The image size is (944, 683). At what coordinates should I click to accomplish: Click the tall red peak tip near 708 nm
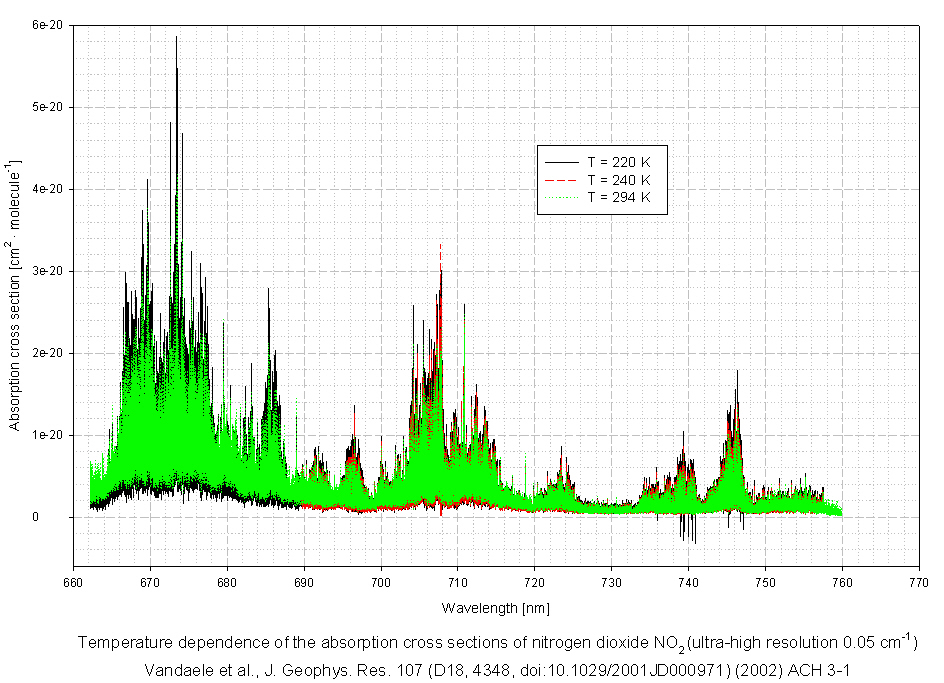pyautogui.click(x=441, y=243)
